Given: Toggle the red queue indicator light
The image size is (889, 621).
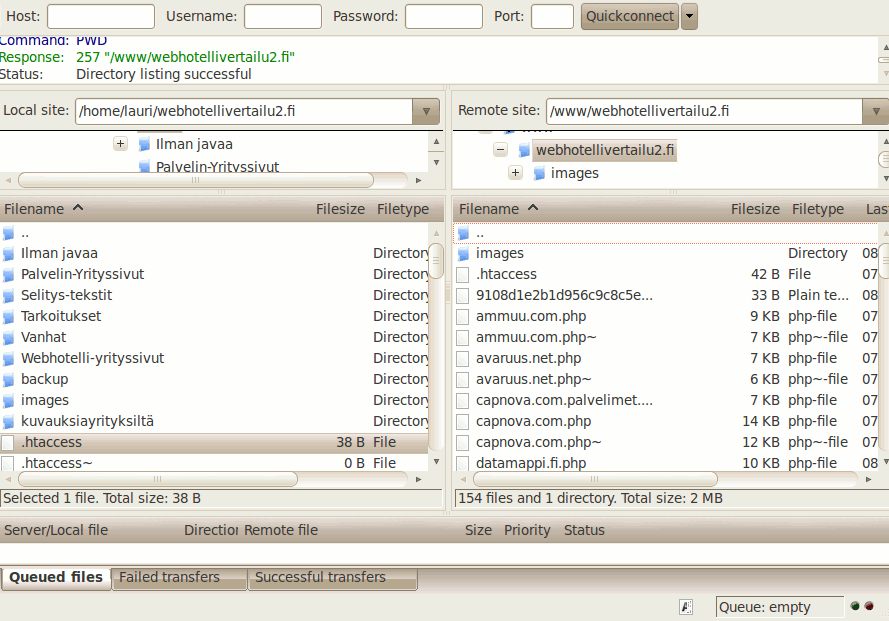Looking at the screenshot, I should [x=866, y=606].
